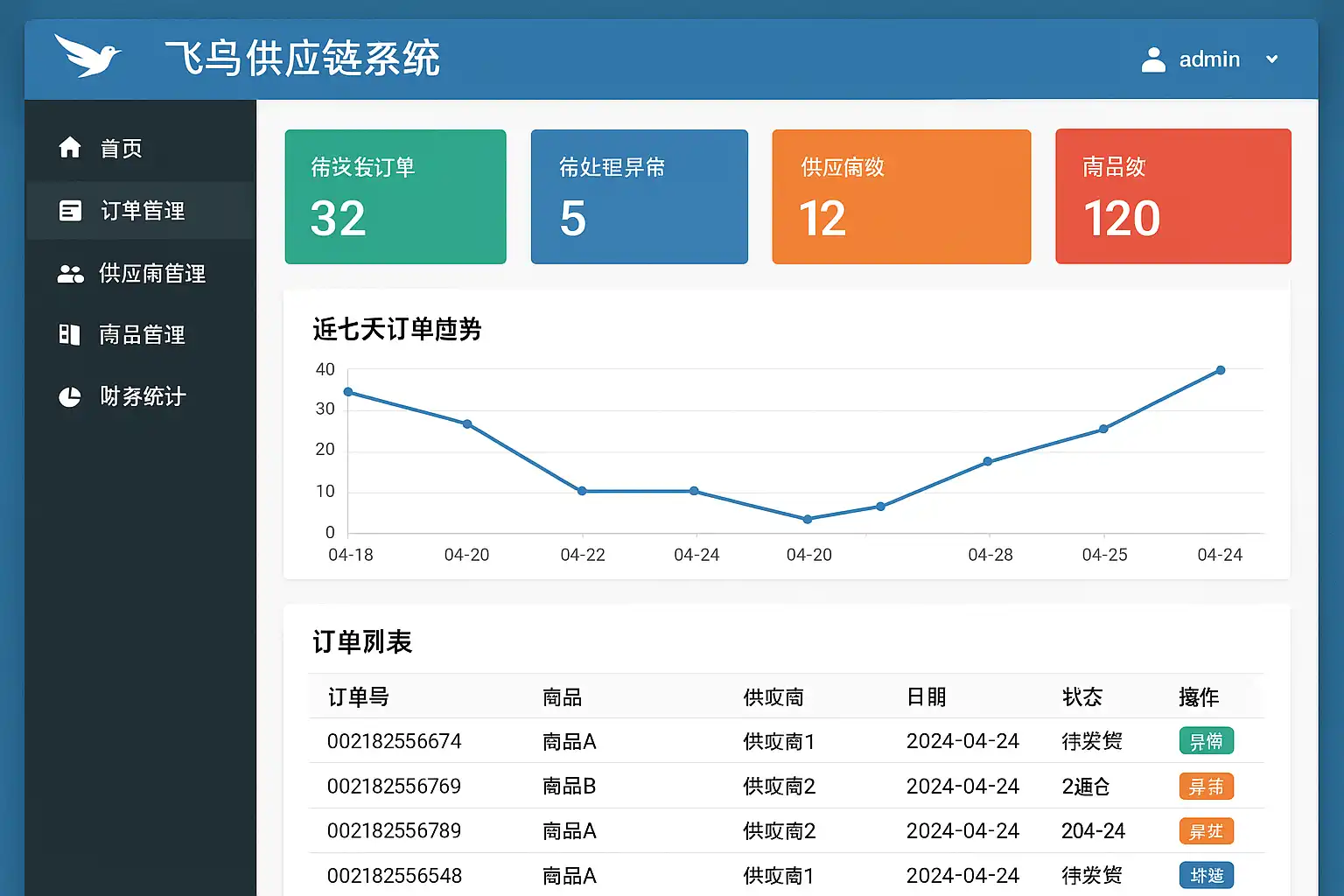
Task: Click the green card showing 32
Action: point(395,197)
